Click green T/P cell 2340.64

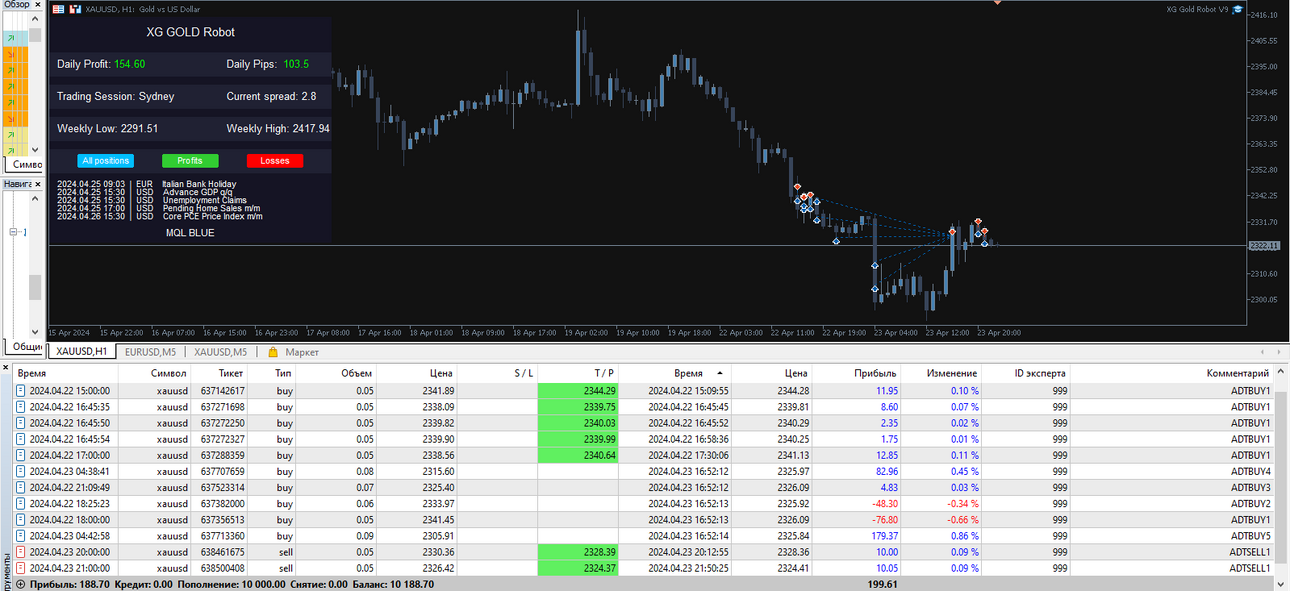(578, 455)
